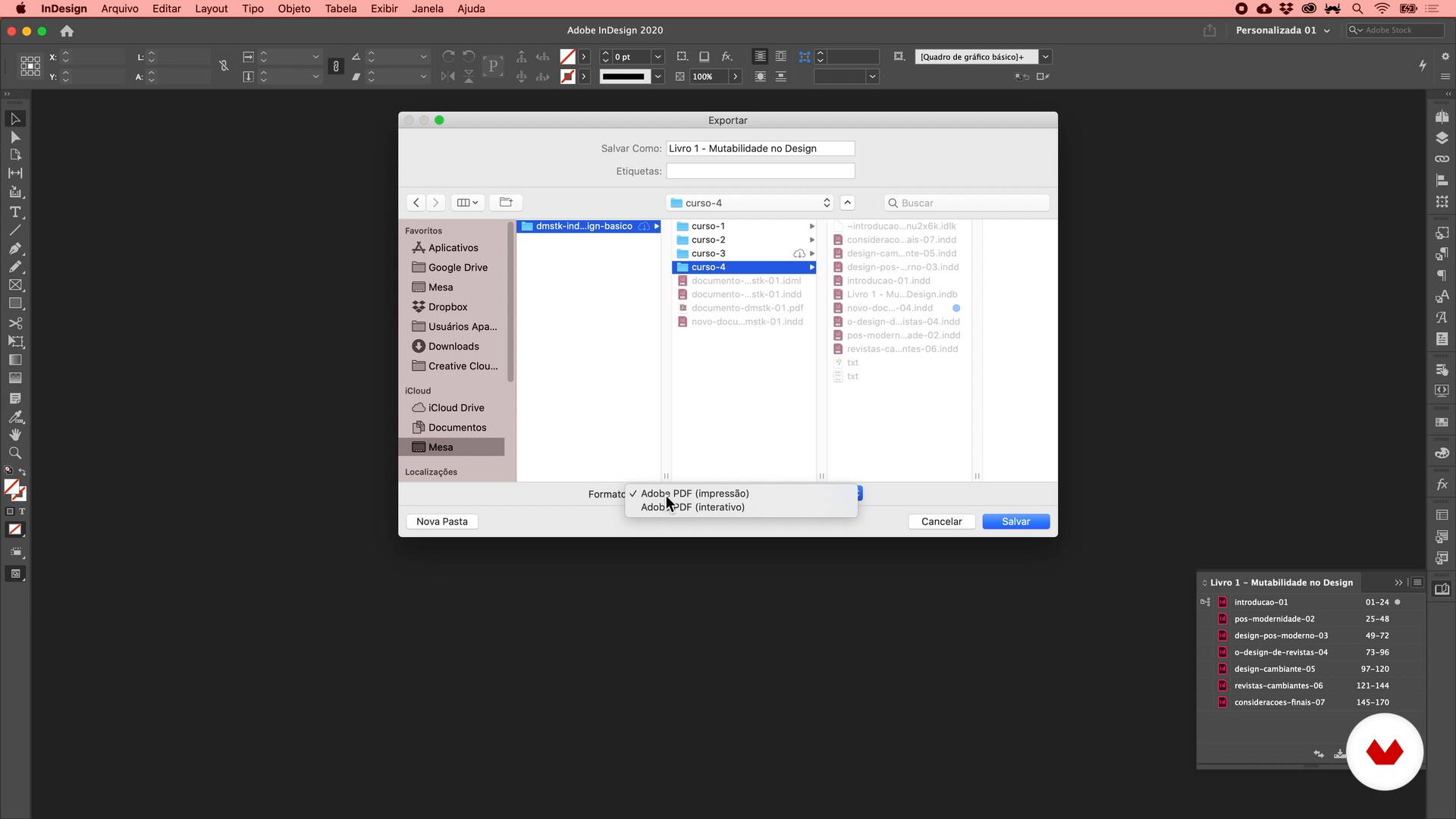1456x819 pixels.
Task: Select the Gap tool
Action: (15, 173)
